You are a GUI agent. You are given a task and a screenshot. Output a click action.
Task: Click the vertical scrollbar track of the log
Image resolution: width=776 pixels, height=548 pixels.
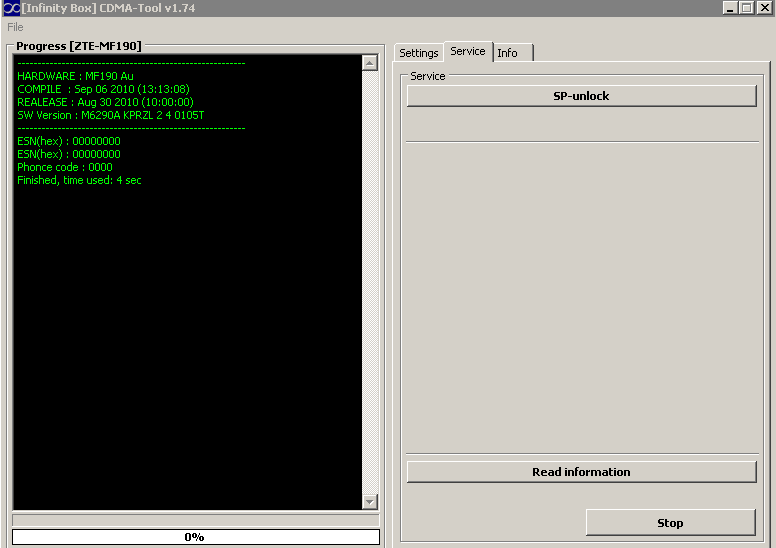[370, 280]
